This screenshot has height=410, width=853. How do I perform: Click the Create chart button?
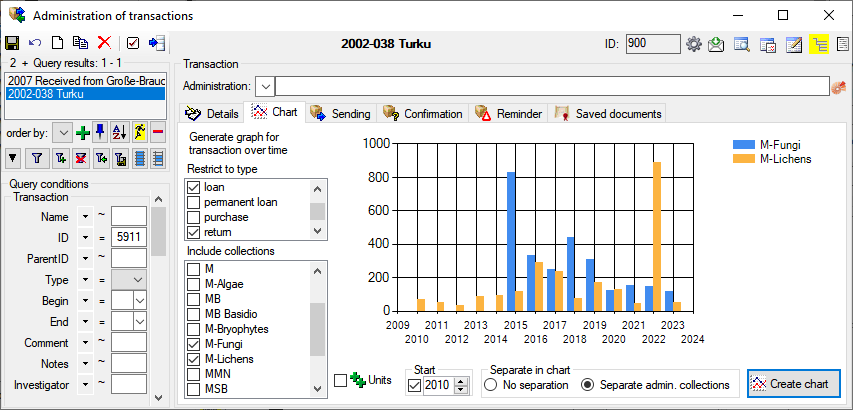pos(794,384)
